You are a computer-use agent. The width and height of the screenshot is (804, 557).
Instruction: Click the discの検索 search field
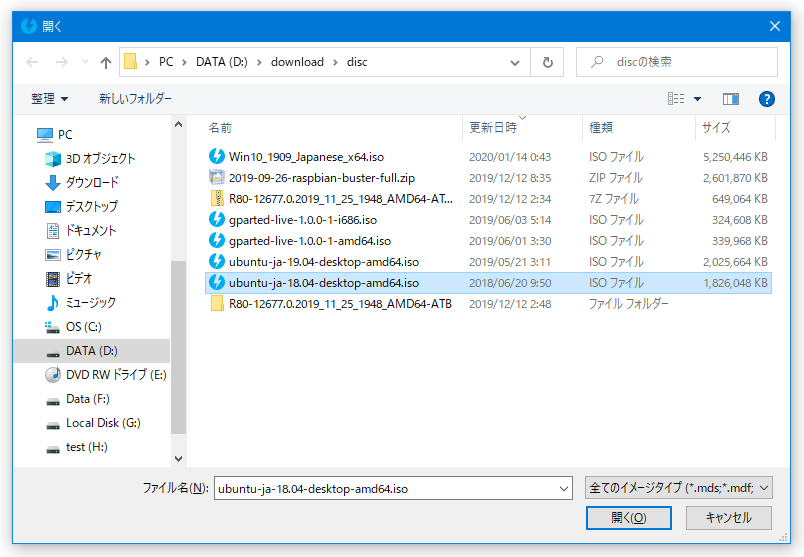tap(677, 62)
